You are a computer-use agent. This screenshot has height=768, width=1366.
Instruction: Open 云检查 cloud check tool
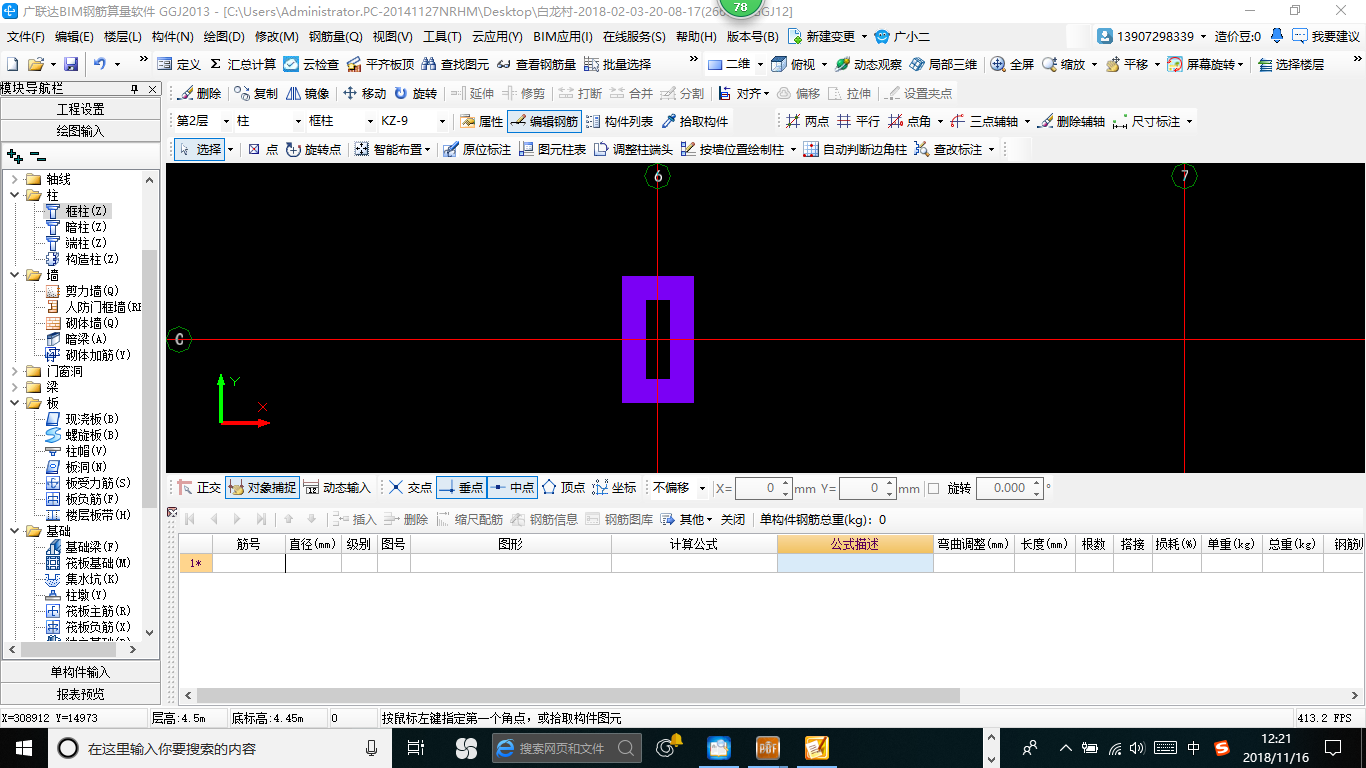pos(311,64)
